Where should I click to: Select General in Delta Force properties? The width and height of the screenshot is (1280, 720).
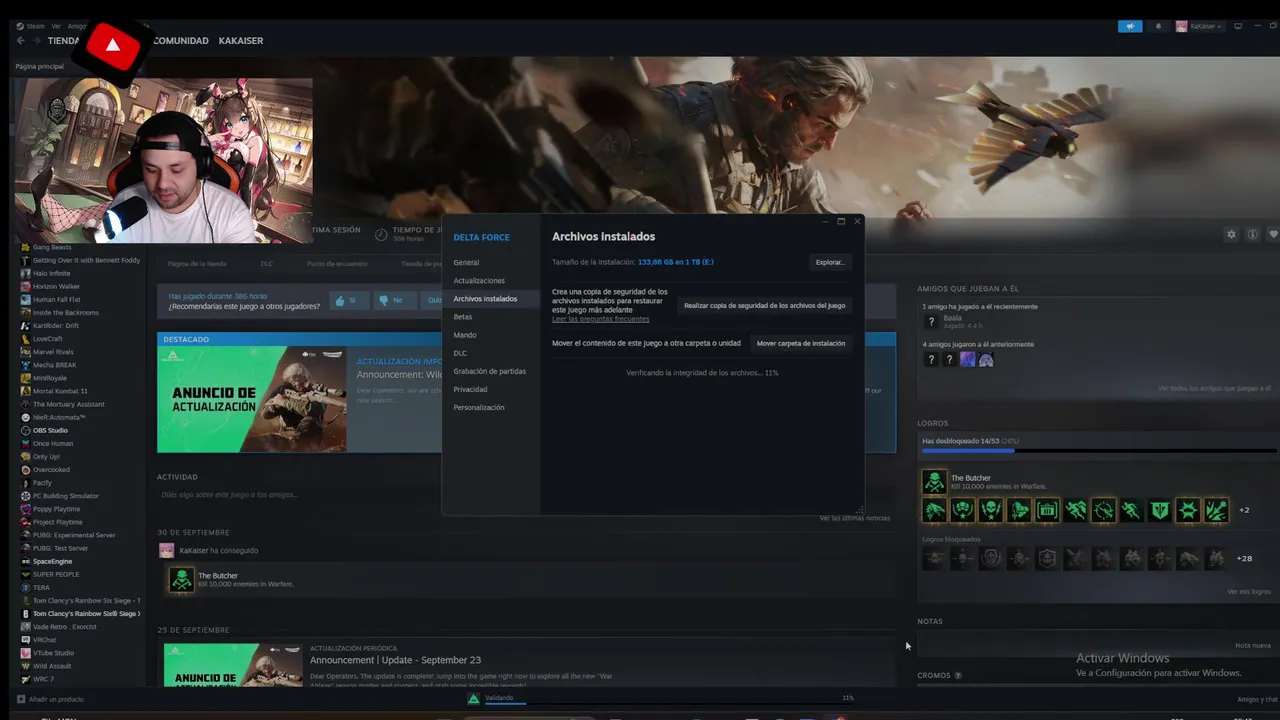click(466, 263)
